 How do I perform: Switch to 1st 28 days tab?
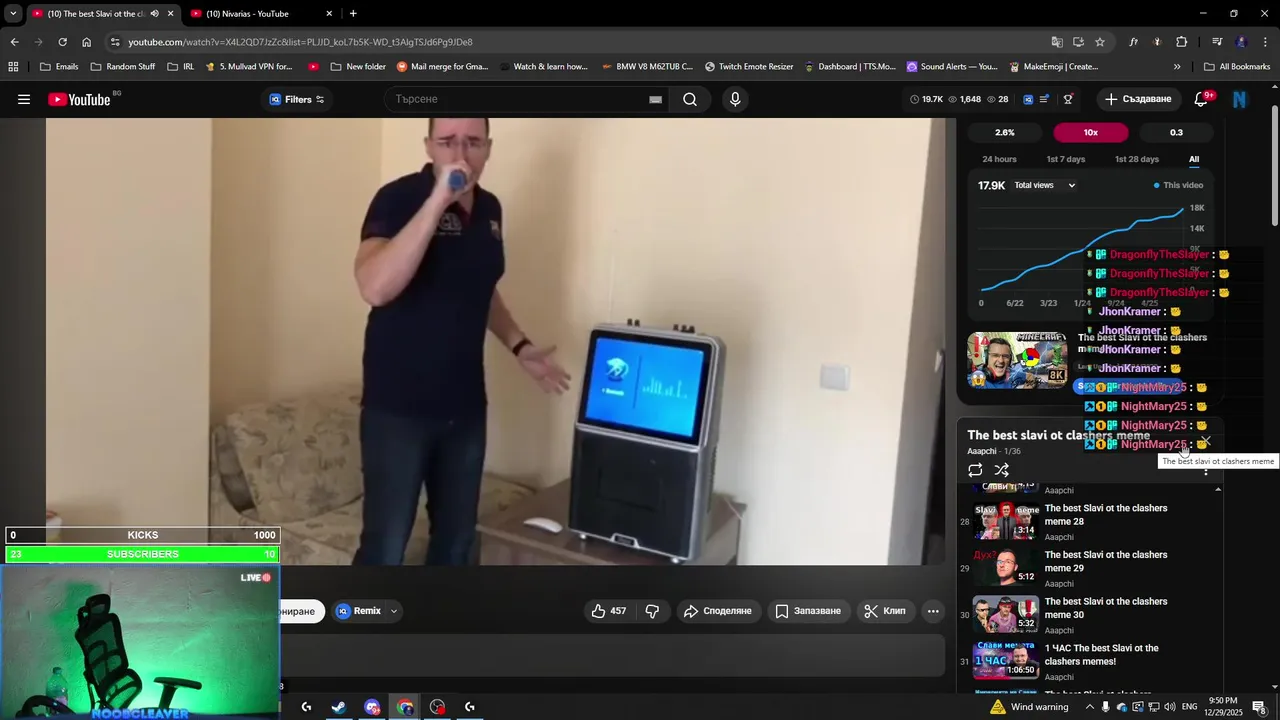pyautogui.click(x=1137, y=159)
